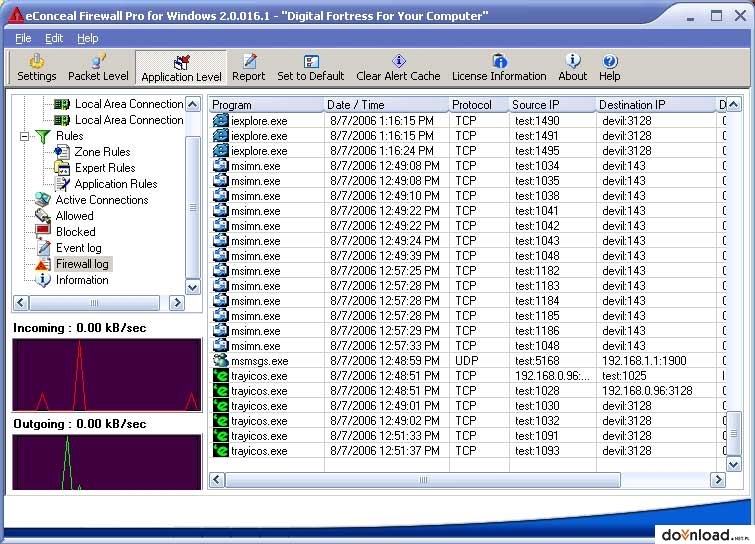Select Expert Rules in the tree

tap(105, 168)
